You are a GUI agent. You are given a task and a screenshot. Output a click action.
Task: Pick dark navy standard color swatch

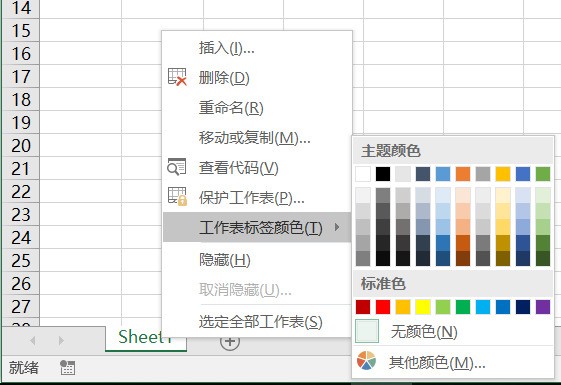(523, 307)
